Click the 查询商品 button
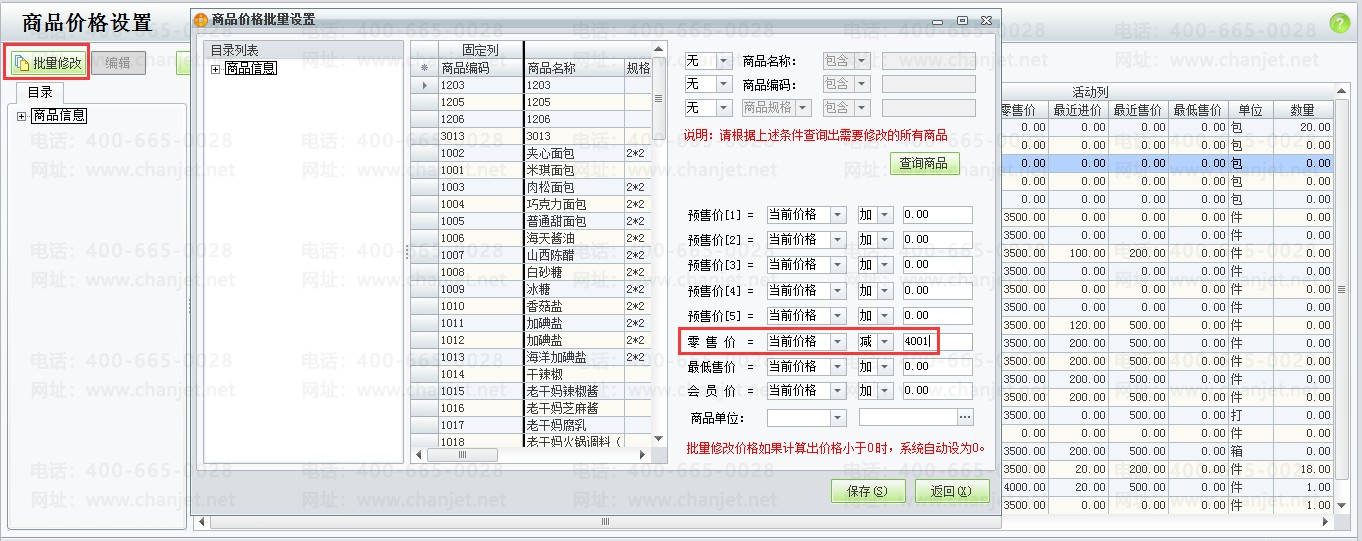Image resolution: width=1362 pixels, height=541 pixels. click(924, 163)
